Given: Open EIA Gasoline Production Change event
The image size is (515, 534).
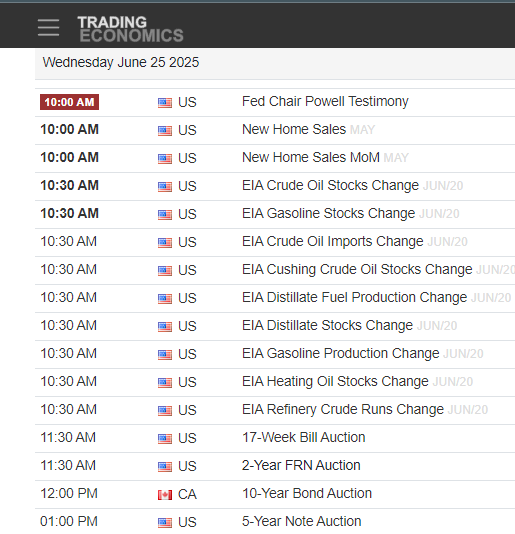Looking at the screenshot, I should click(341, 353).
